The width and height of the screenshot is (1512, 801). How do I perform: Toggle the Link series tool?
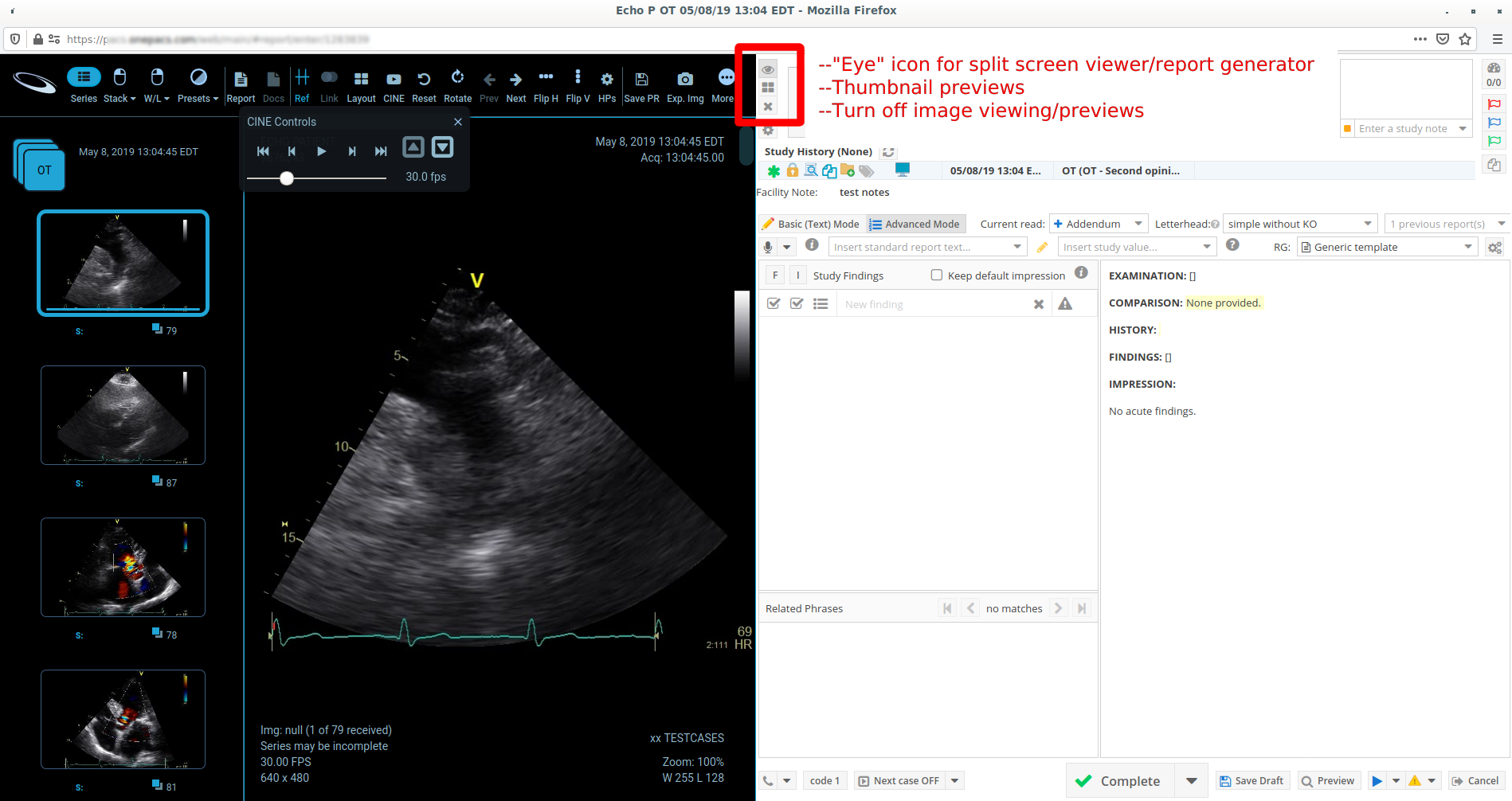[329, 85]
